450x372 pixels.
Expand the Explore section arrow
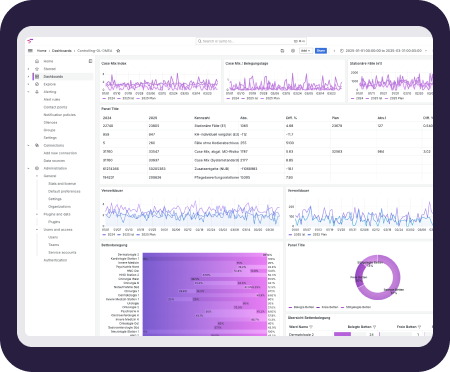click(x=28, y=84)
